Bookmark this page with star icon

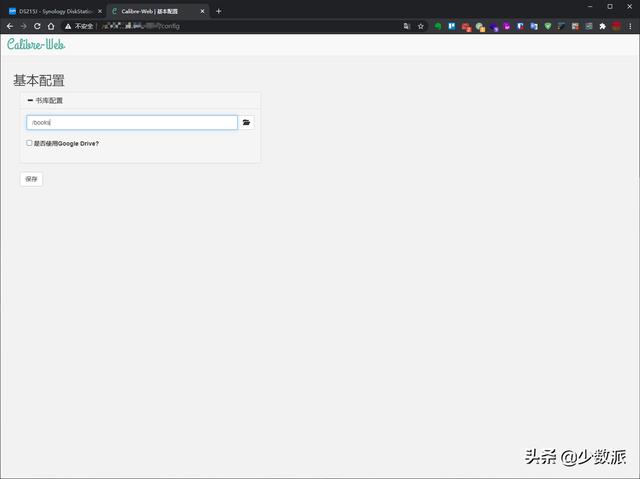[x=421, y=26]
